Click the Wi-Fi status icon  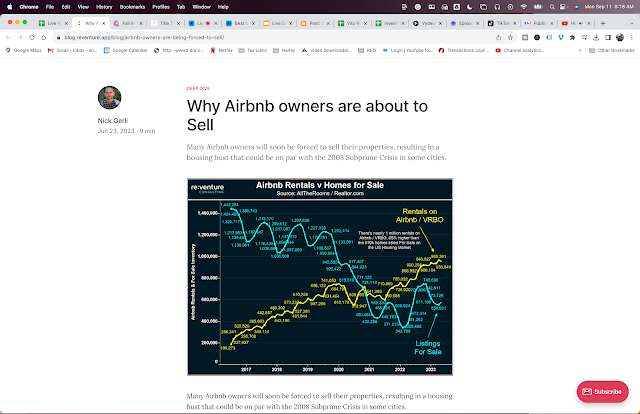tap(524, 7)
